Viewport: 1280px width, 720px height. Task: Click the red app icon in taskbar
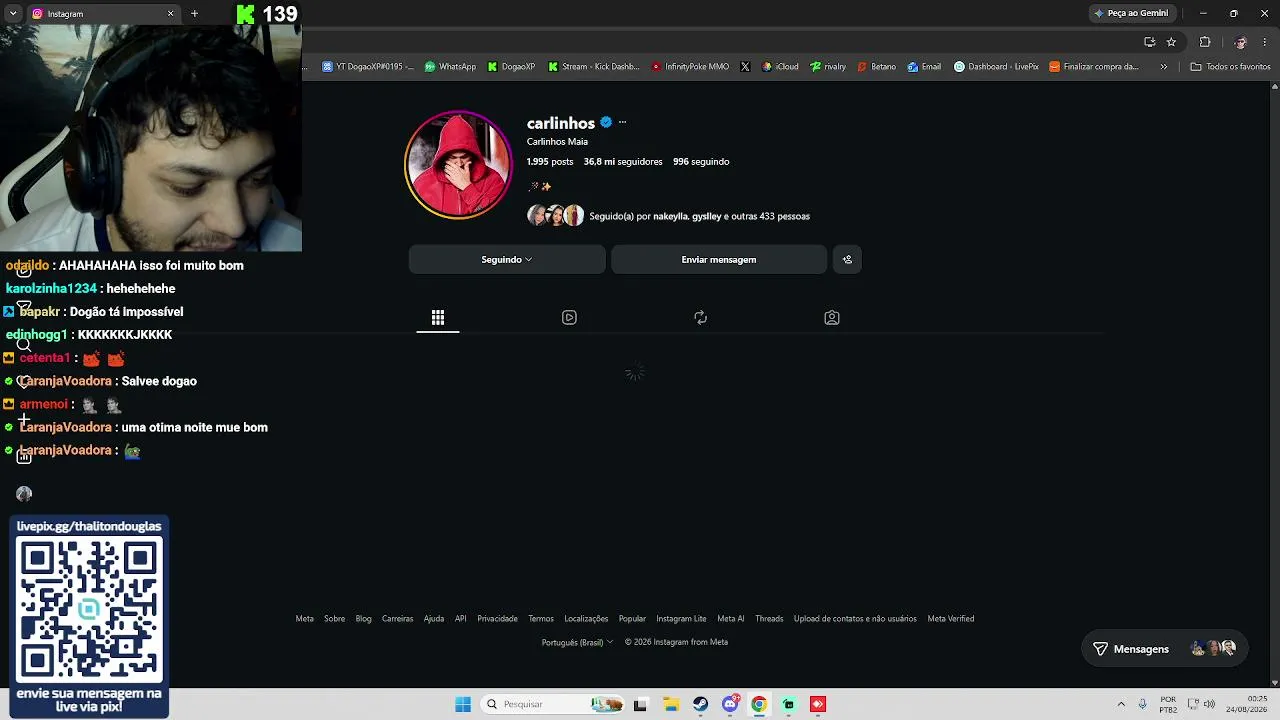[x=818, y=704]
